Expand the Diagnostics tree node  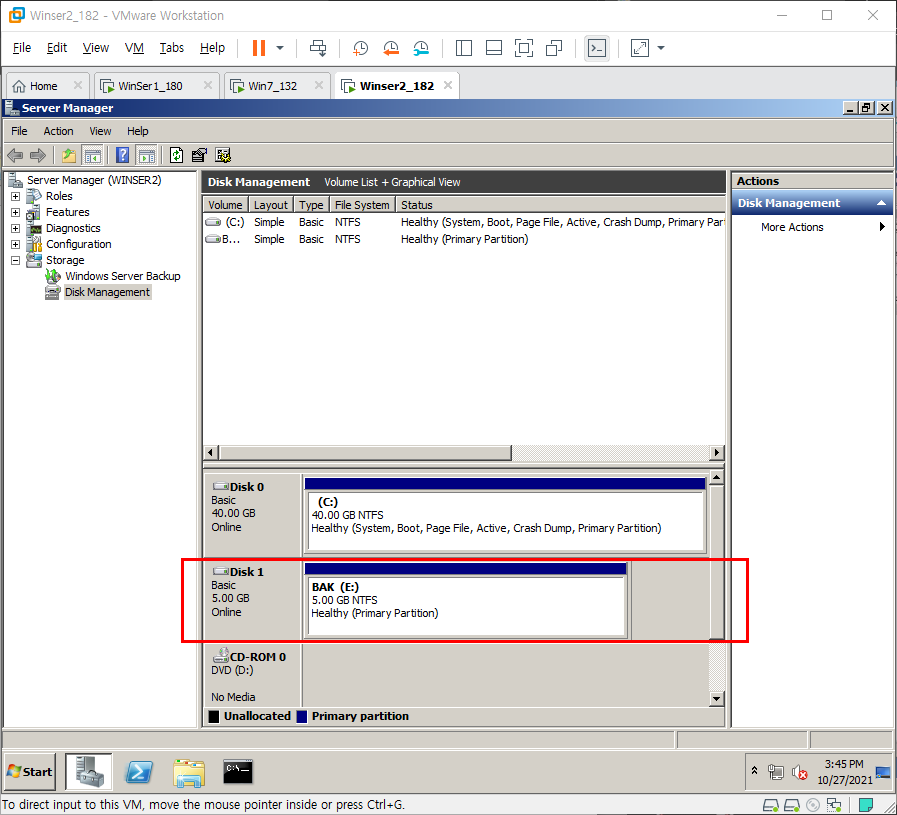[15, 228]
